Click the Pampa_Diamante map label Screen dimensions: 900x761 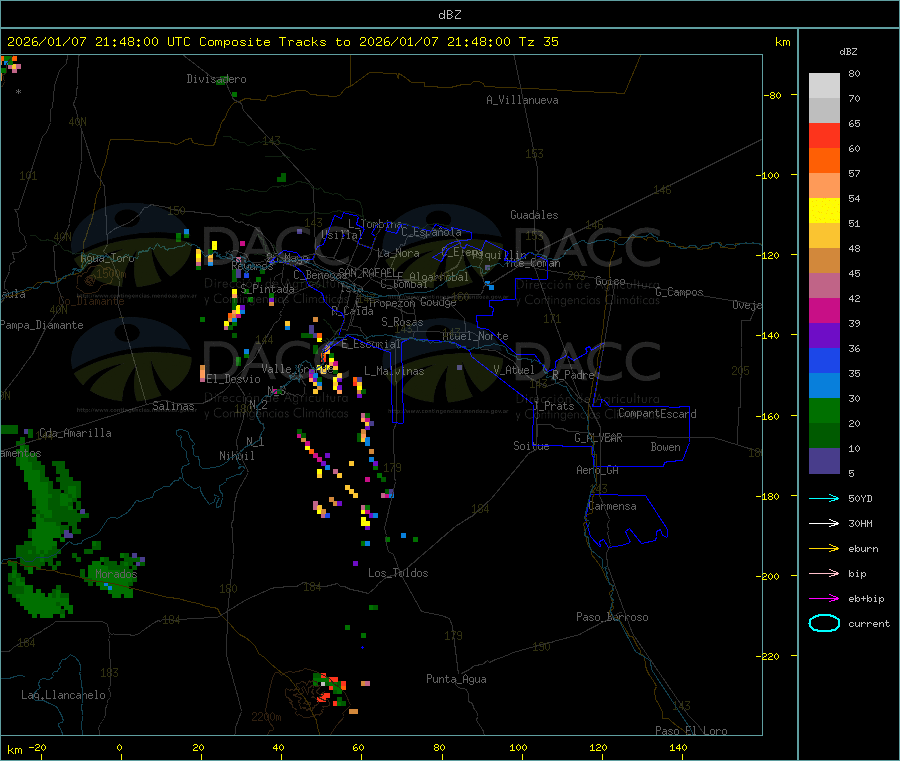point(42,325)
